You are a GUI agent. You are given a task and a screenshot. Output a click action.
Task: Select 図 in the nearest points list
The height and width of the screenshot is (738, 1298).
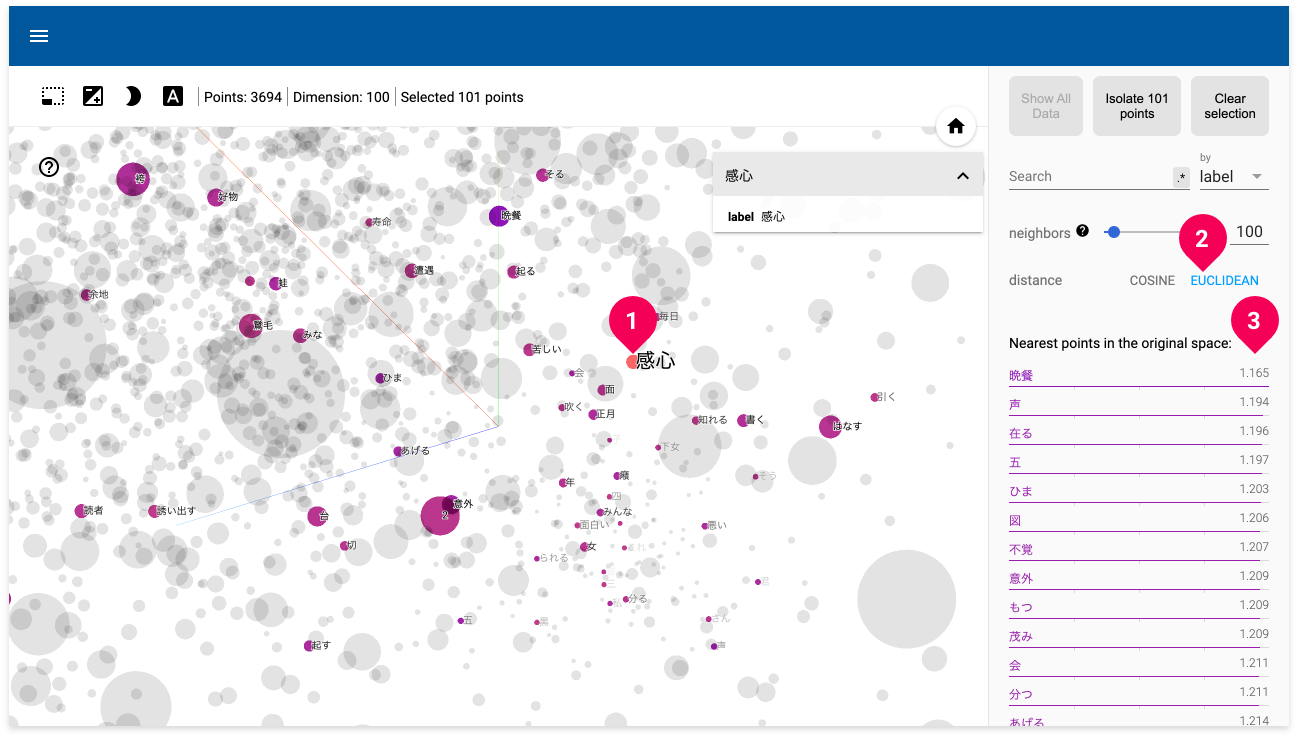tap(1139, 520)
